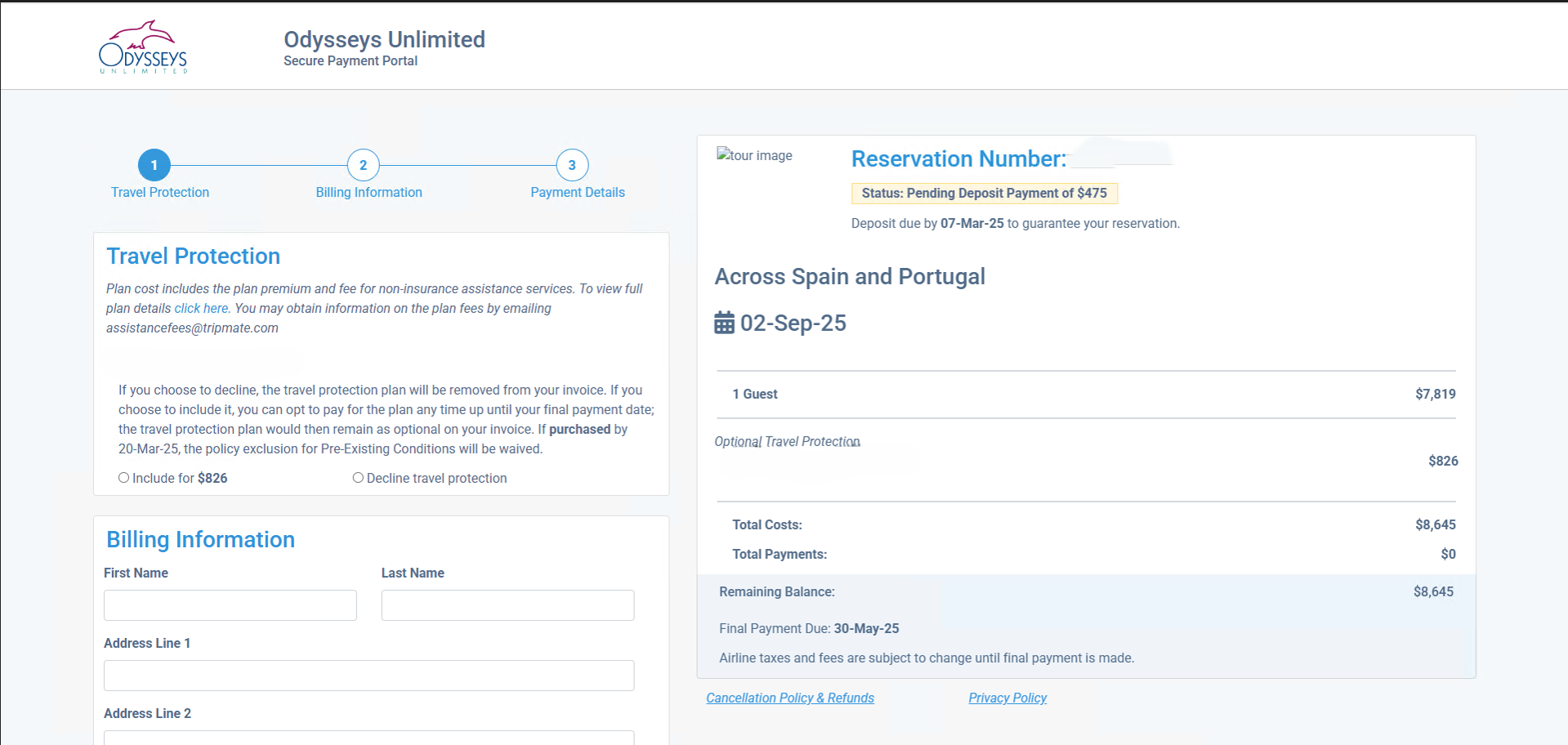Click the Last Name input field

coord(507,605)
